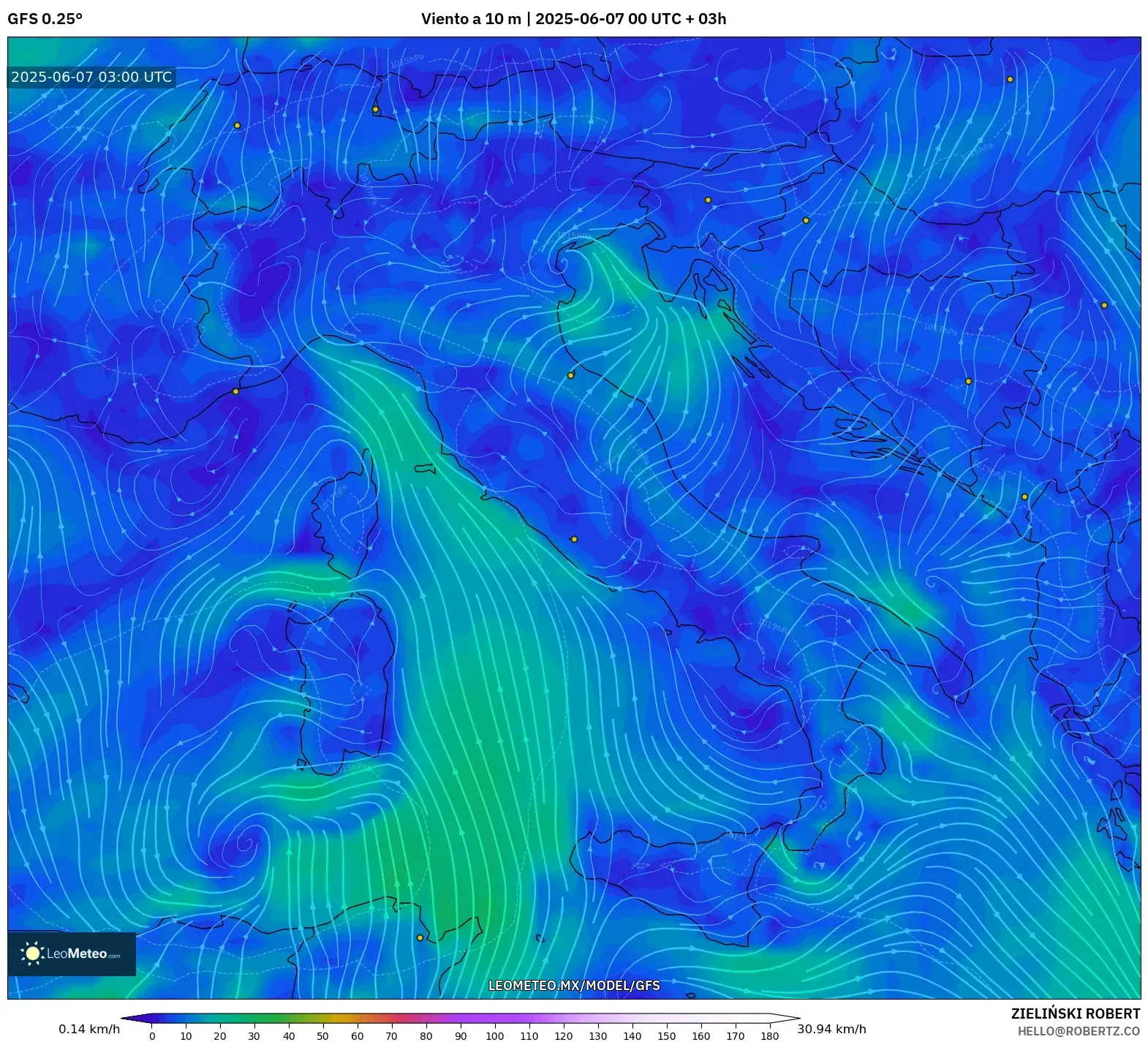The height and width of the screenshot is (1042, 1148).
Task: Click the HELLO@ROBERTZ.CO email text
Action: 1079,1030
